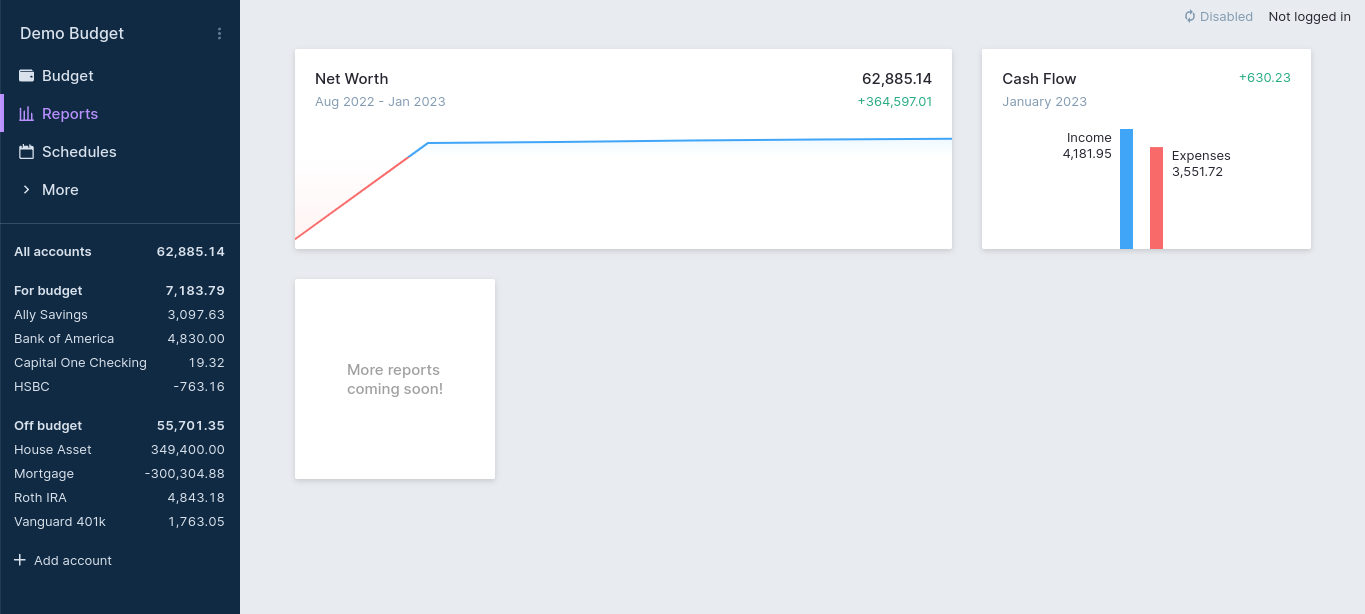Open the Cash Flow report card

point(1145,149)
